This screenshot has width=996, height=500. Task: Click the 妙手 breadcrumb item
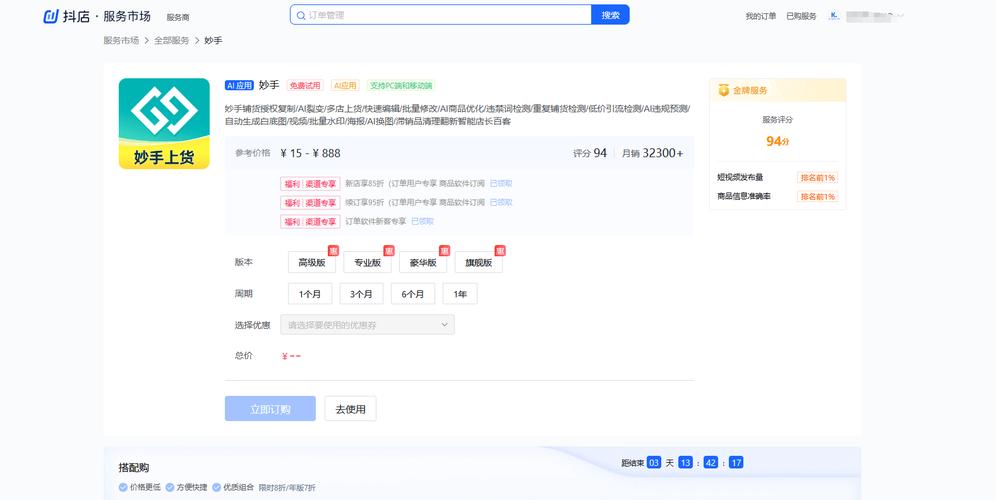tap(213, 40)
